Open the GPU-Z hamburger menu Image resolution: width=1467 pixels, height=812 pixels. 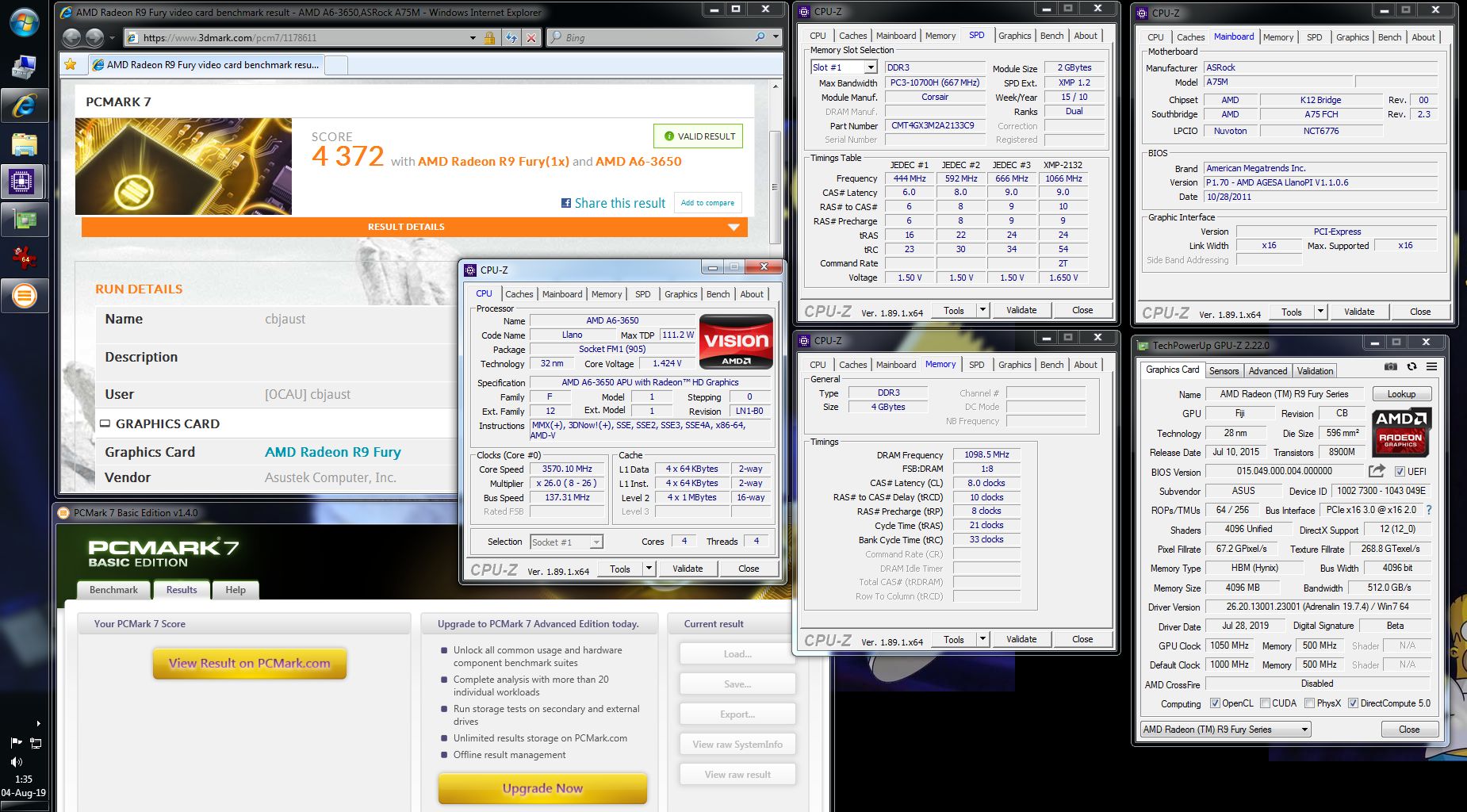click(x=1432, y=366)
